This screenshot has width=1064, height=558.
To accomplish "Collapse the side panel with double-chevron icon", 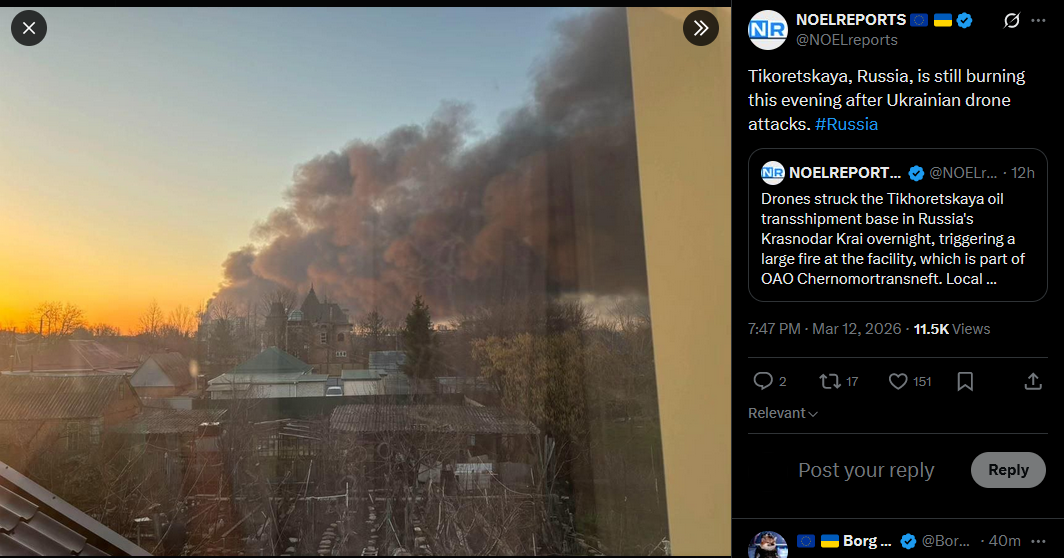I will (700, 28).
